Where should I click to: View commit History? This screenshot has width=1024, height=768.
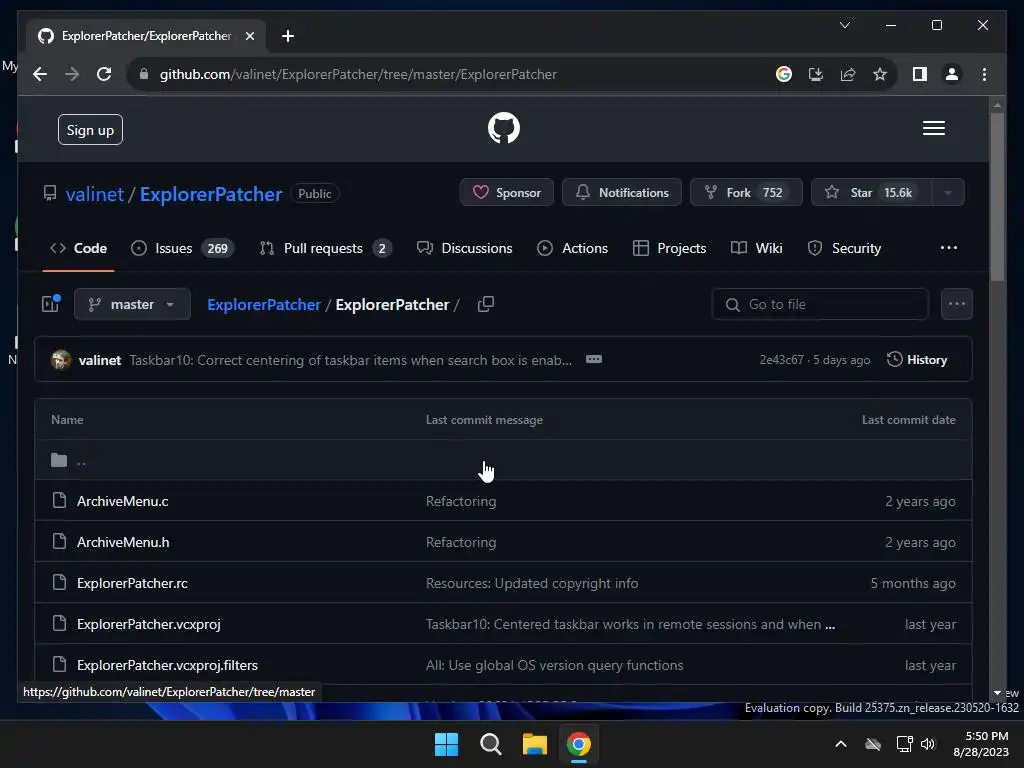pos(917,360)
